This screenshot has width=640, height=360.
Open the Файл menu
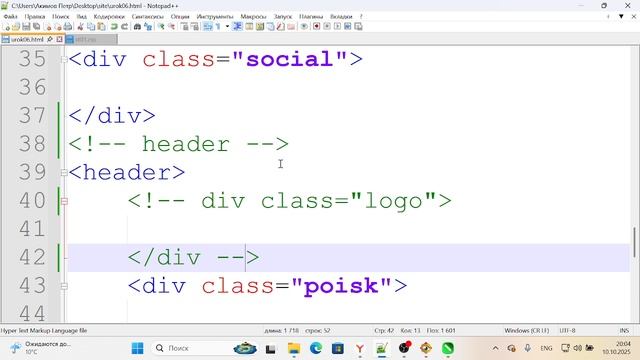click(10, 16)
